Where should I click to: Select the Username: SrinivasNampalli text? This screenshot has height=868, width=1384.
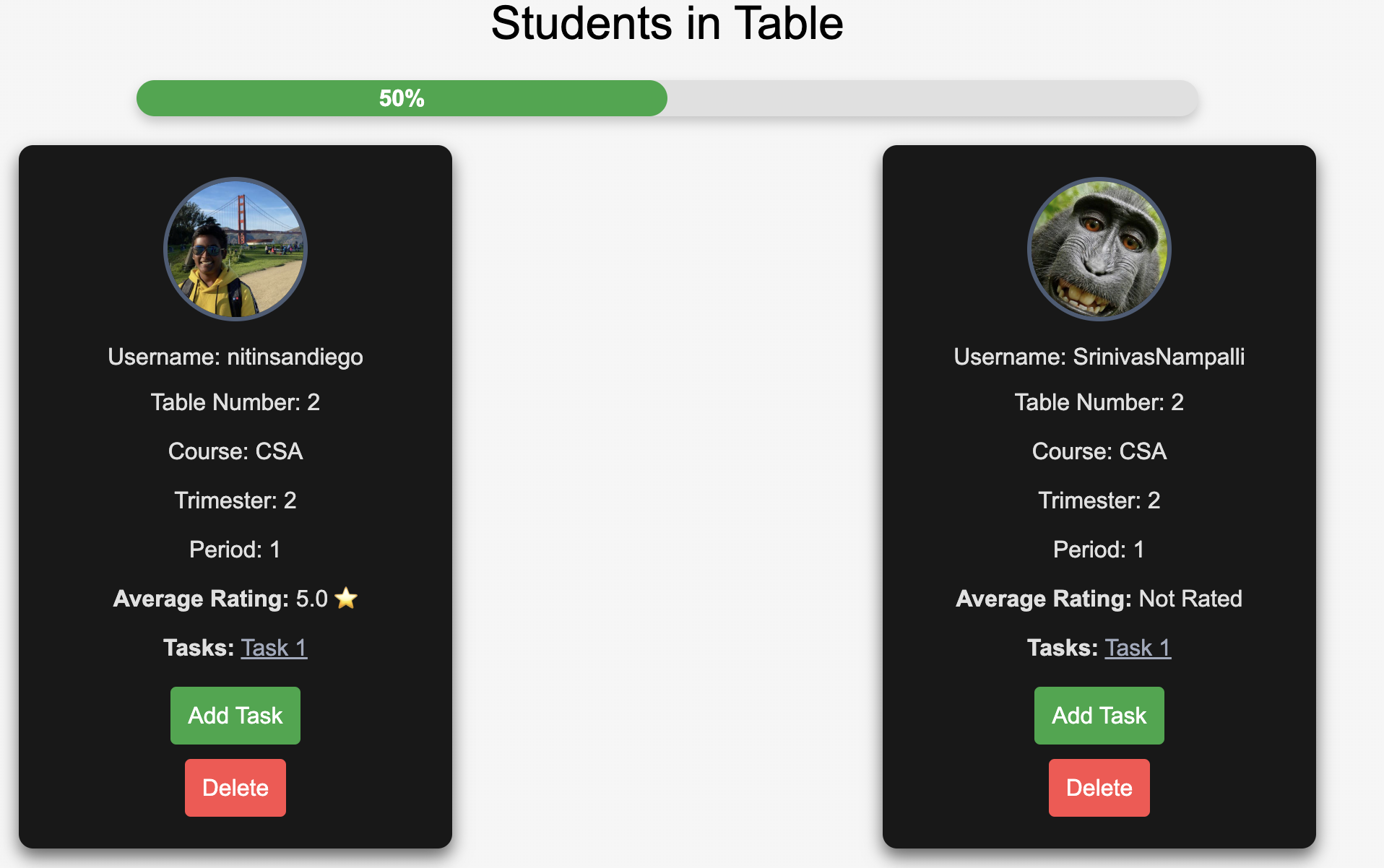click(1099, 357)
